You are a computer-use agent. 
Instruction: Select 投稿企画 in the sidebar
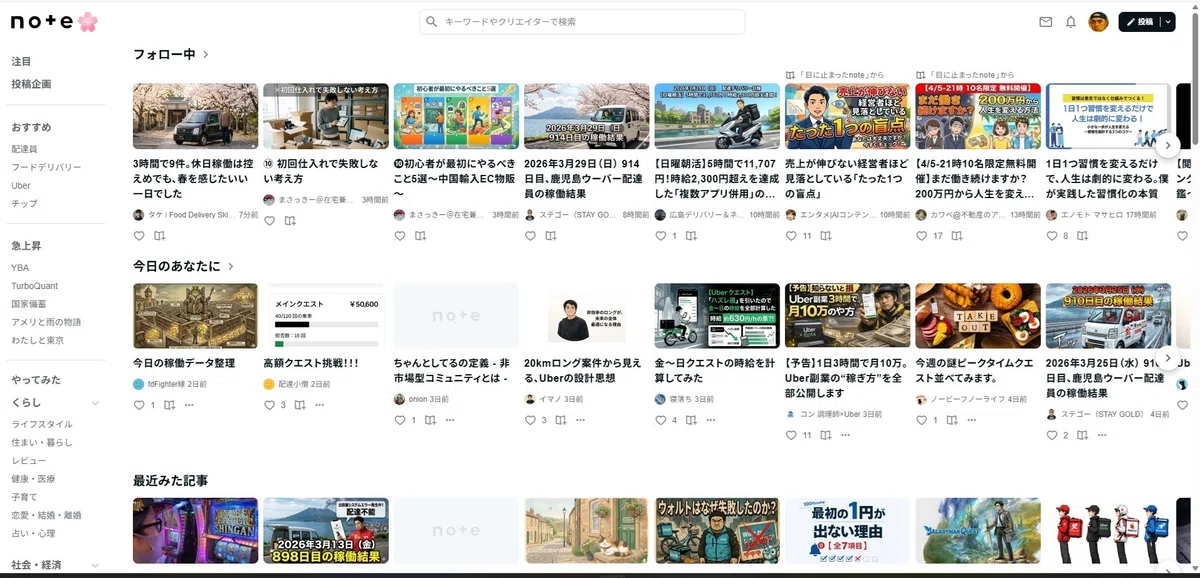pos(31,84)
